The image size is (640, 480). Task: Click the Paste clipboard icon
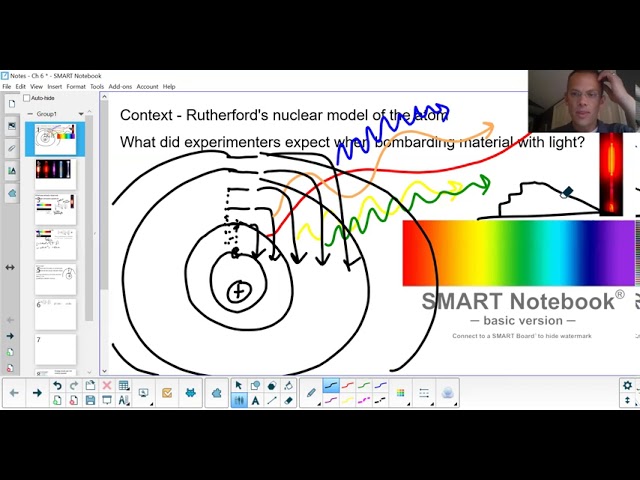pos(90,385)
